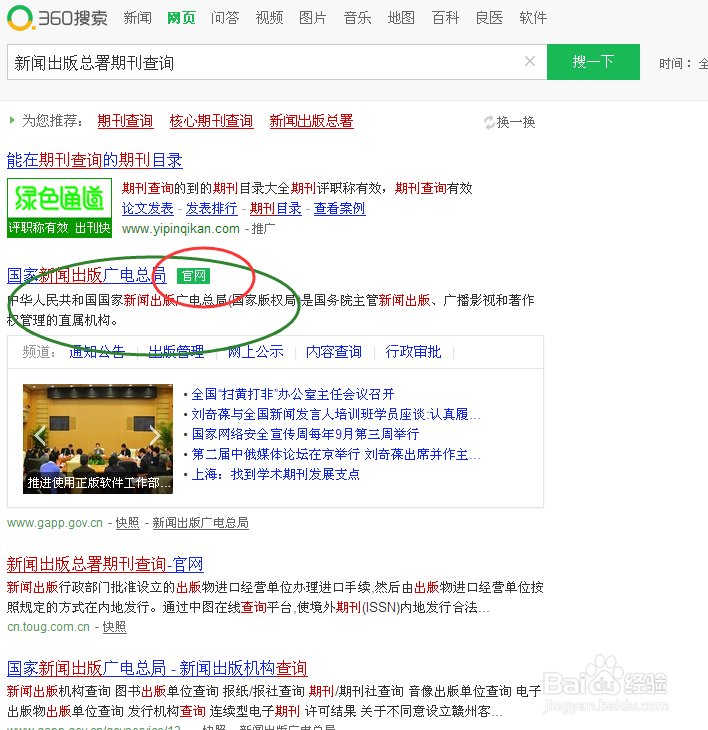
Task: Go to the 音乐 tab
Action: tap(357, 18)
